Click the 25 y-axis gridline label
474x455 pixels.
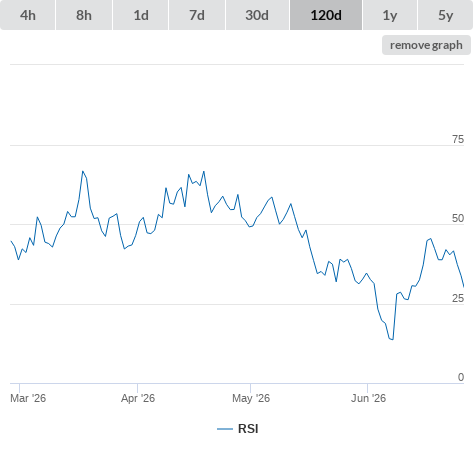(x=458, y=298)
